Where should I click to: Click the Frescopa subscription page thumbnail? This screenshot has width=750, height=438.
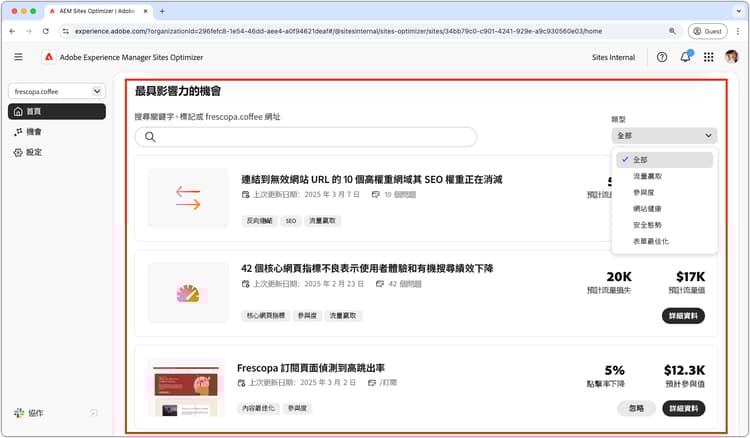pos(186,388)
